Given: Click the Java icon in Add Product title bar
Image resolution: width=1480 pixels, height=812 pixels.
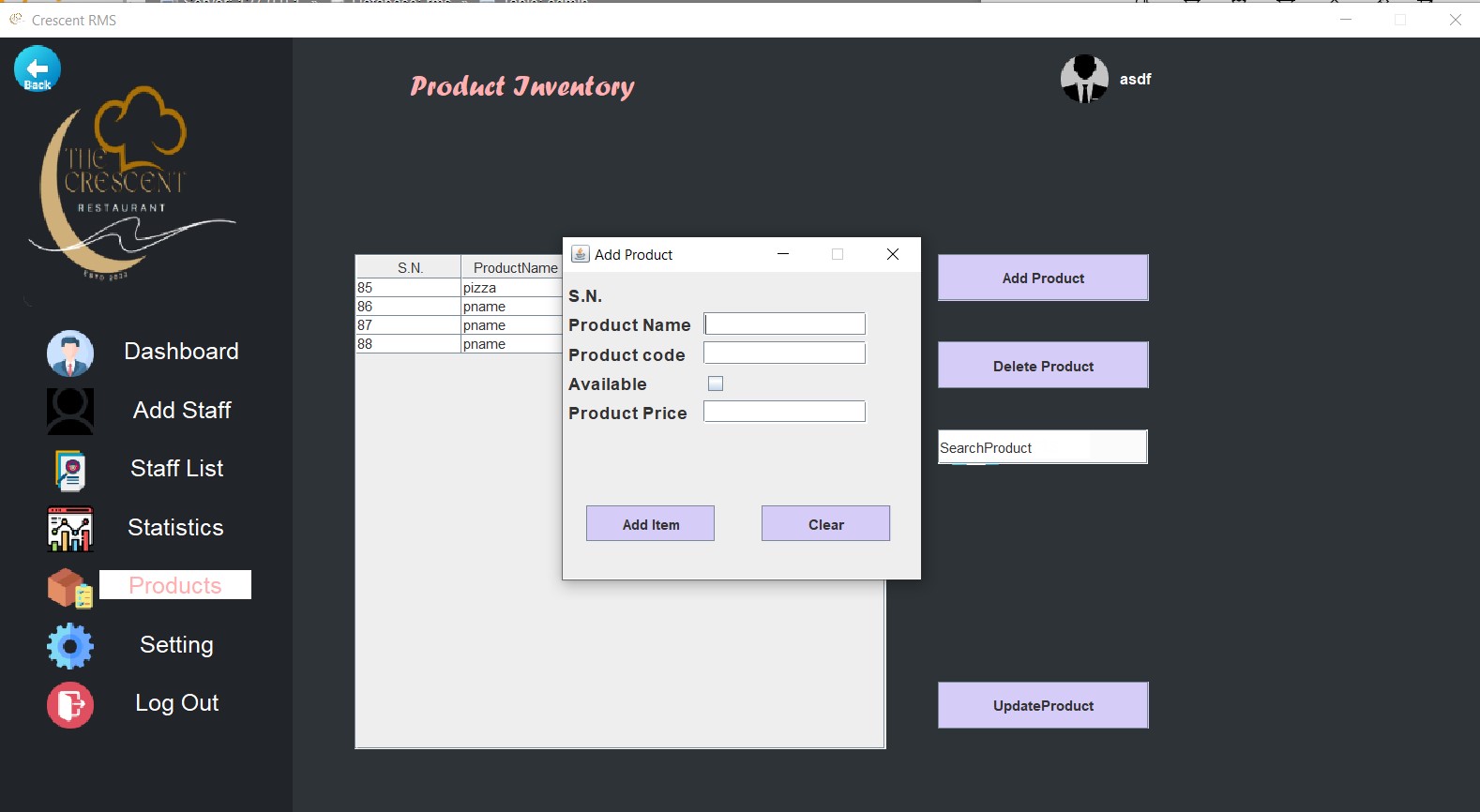Looking at the screenshot, I should point(581,254).
